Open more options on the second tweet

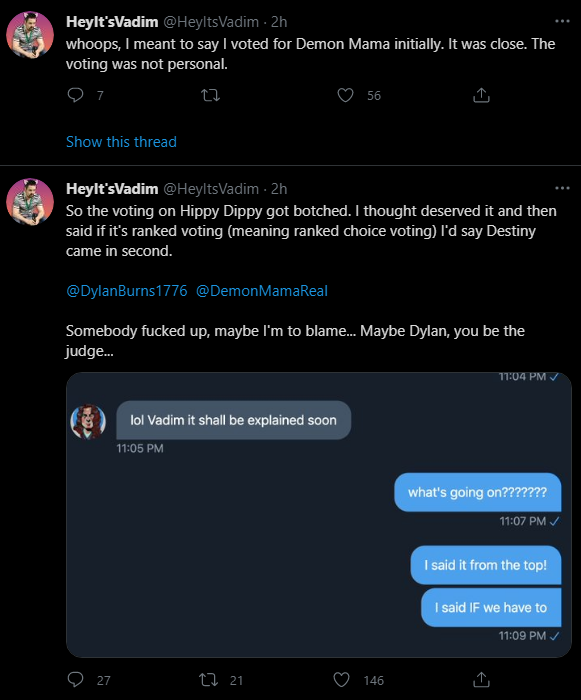(562, 188)
